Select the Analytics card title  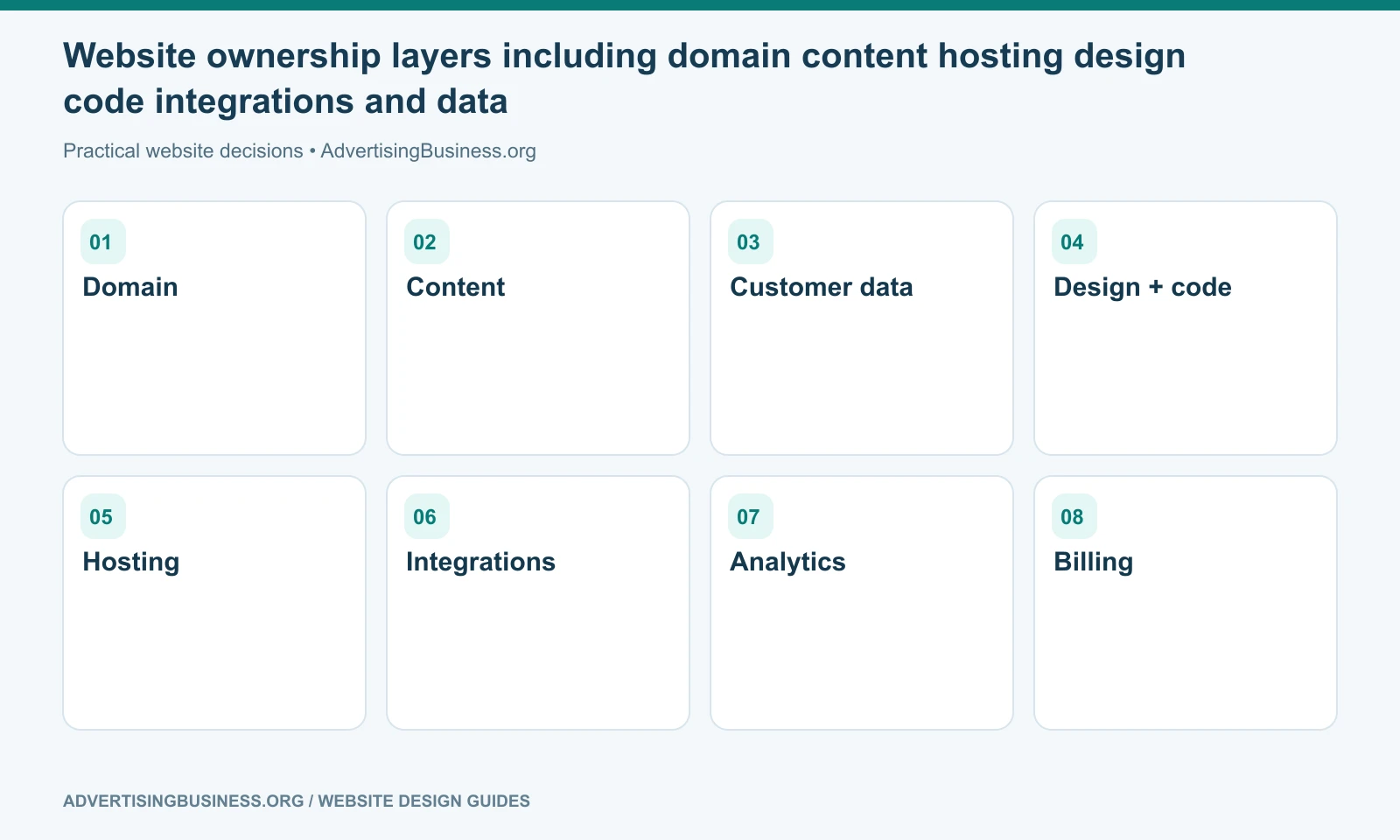787,562
